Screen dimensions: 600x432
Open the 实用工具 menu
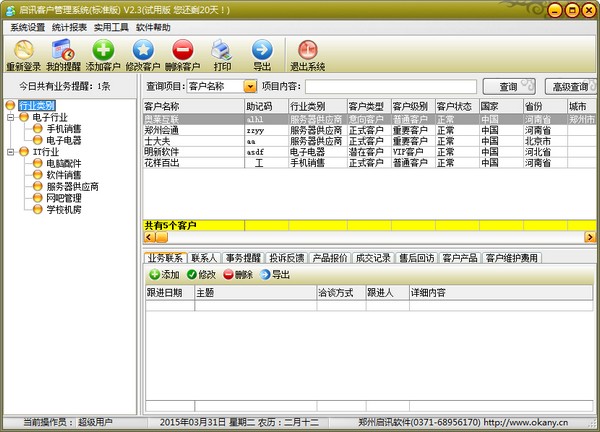pos(111,28)
